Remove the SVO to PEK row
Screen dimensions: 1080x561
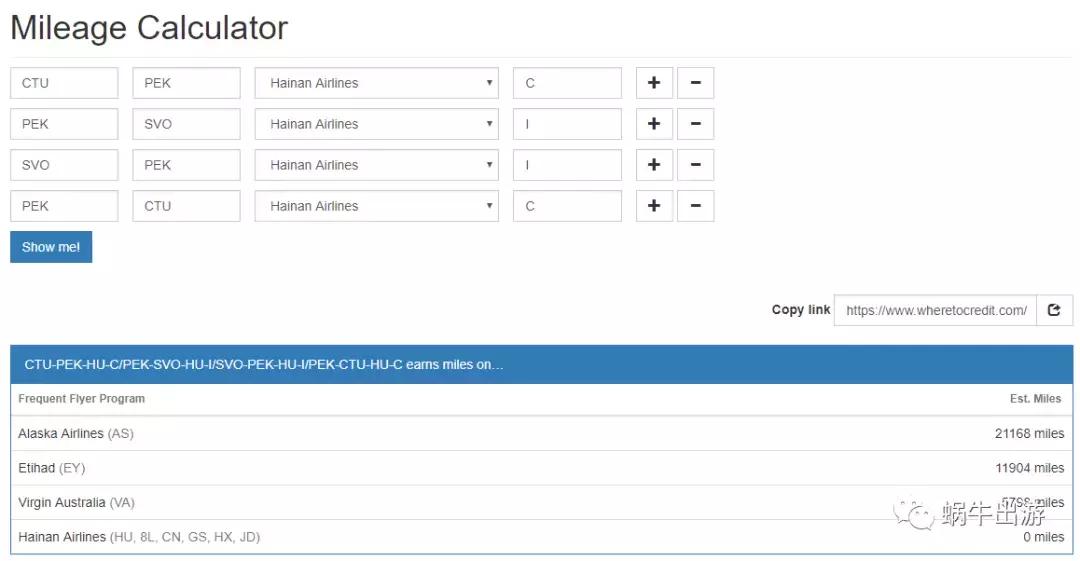(x=695, y=165)
